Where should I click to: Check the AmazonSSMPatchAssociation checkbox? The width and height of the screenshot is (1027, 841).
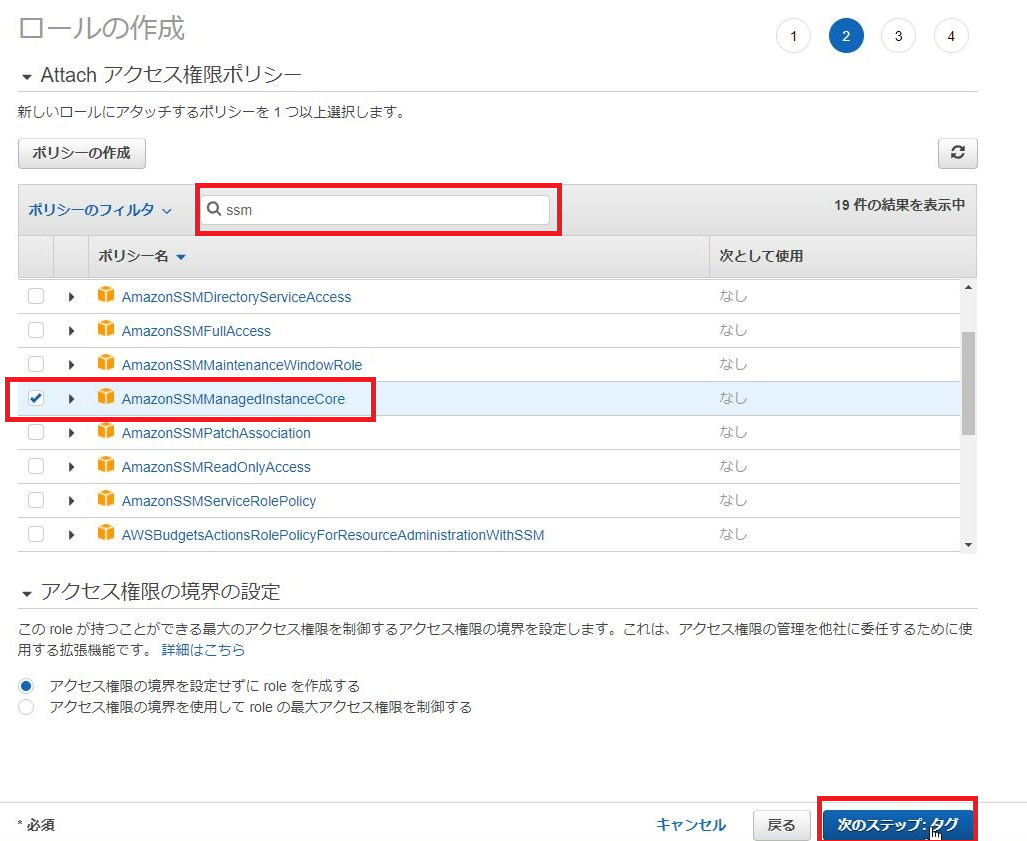click(36, 432)
